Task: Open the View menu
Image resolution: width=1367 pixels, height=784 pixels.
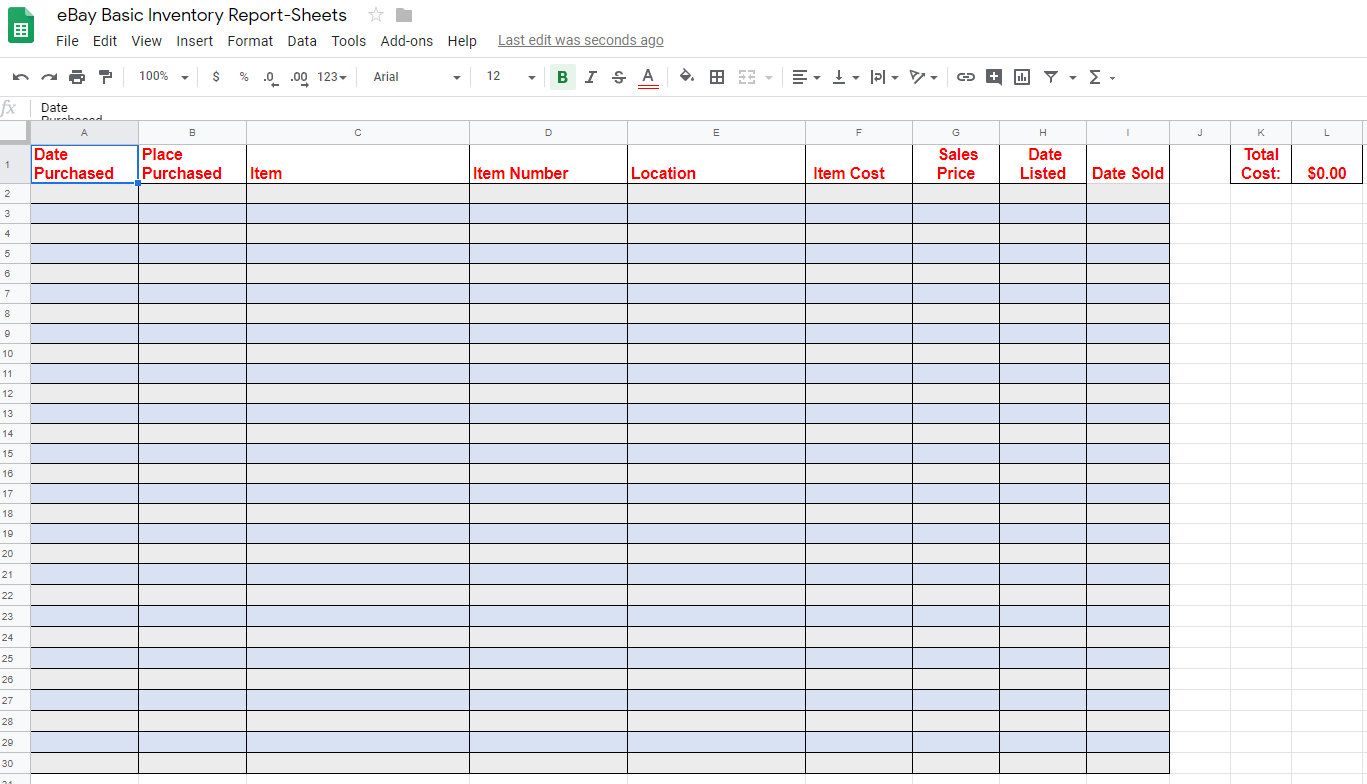Action: pos(146,41)
